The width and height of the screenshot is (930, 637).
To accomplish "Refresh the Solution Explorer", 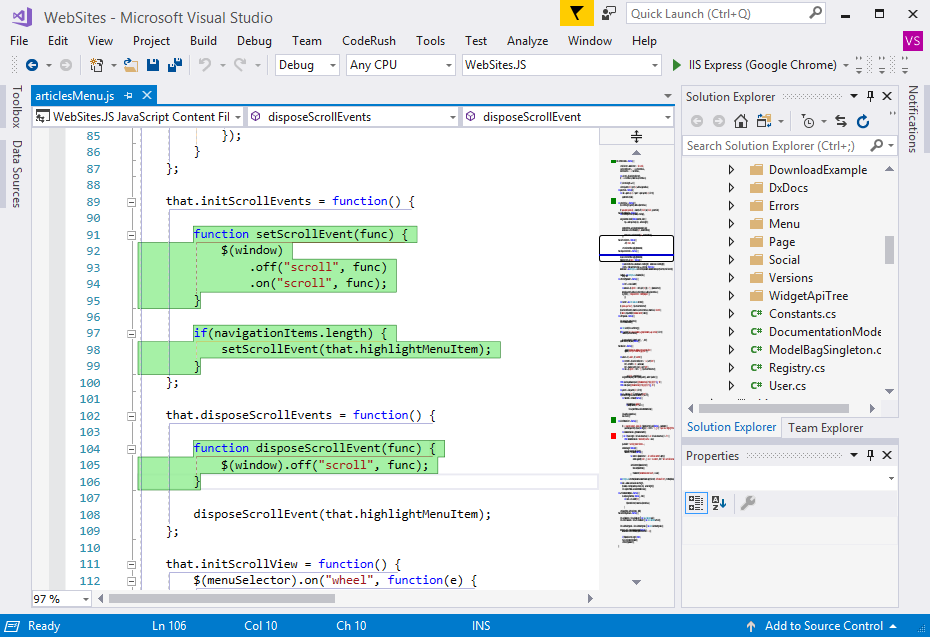I will click(x=864, y=120).
